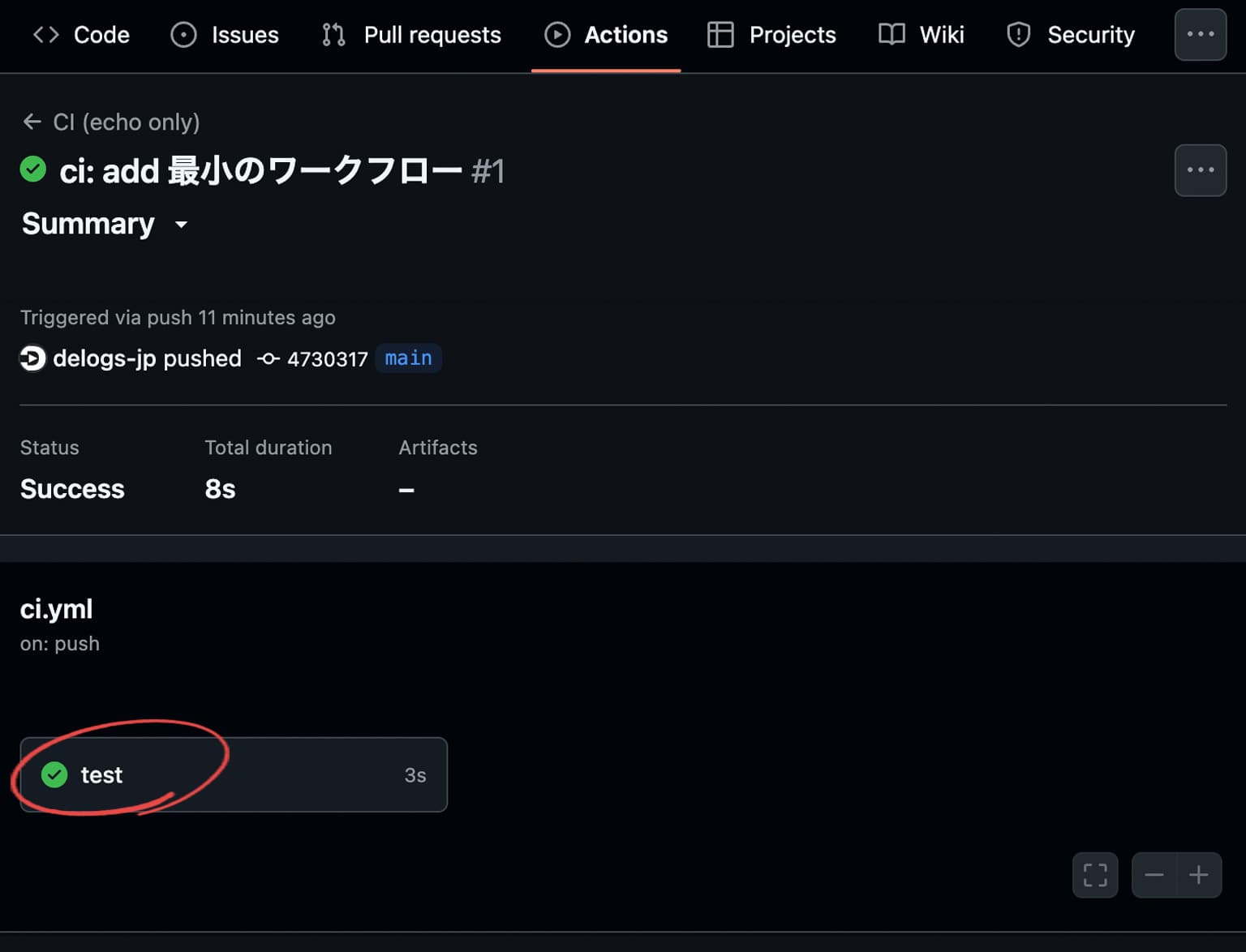Open the Projects tab
The width and height of the screenshot is (1246, 952).
[771, 35]
